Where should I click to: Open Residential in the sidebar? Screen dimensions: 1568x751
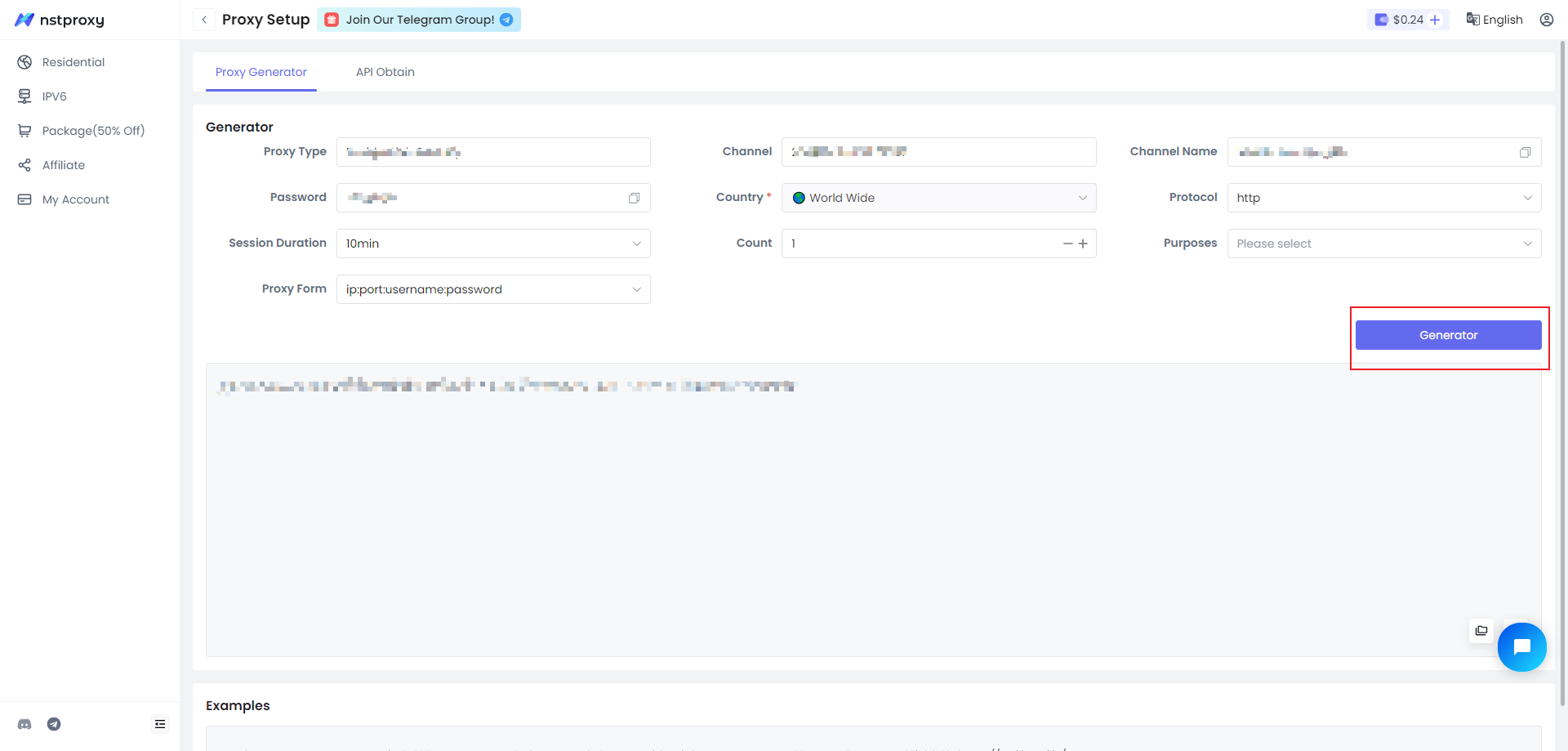(x=73, y=62)
